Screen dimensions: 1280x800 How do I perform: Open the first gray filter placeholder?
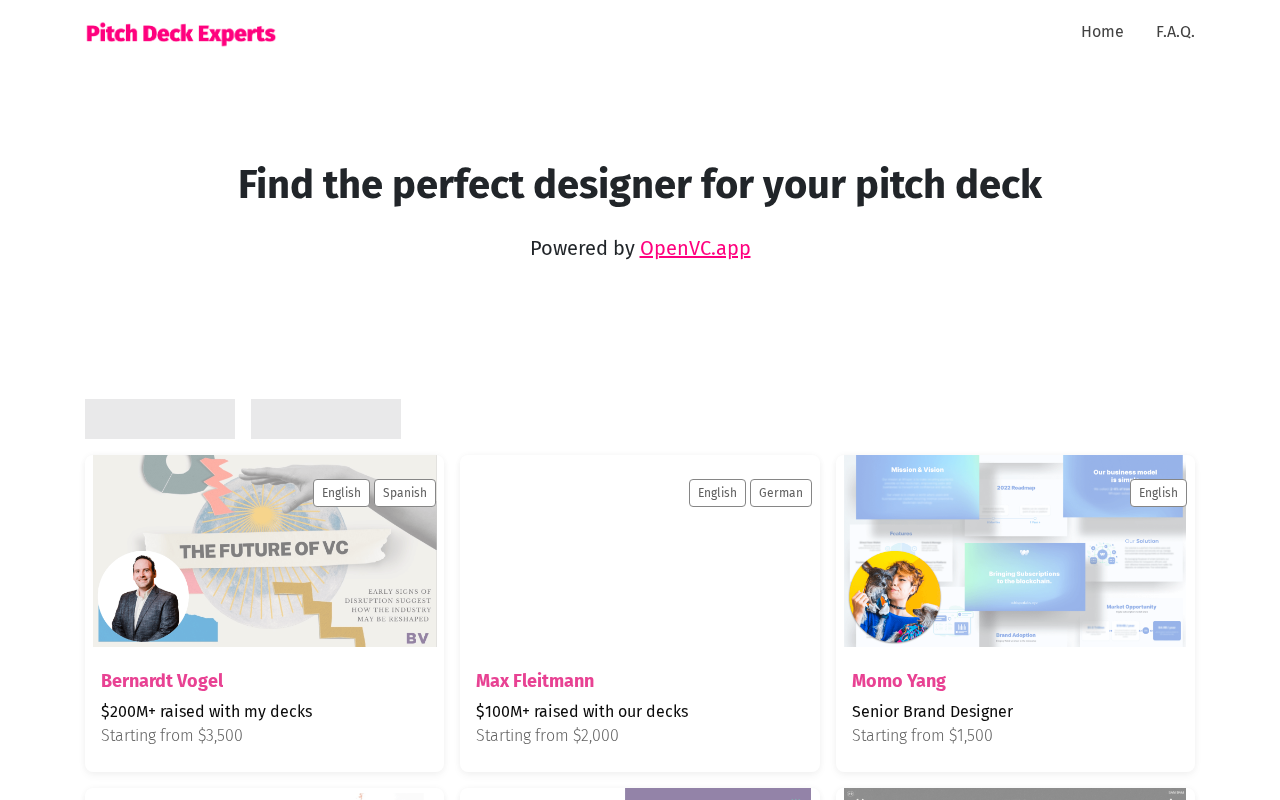tap(160, 419)
